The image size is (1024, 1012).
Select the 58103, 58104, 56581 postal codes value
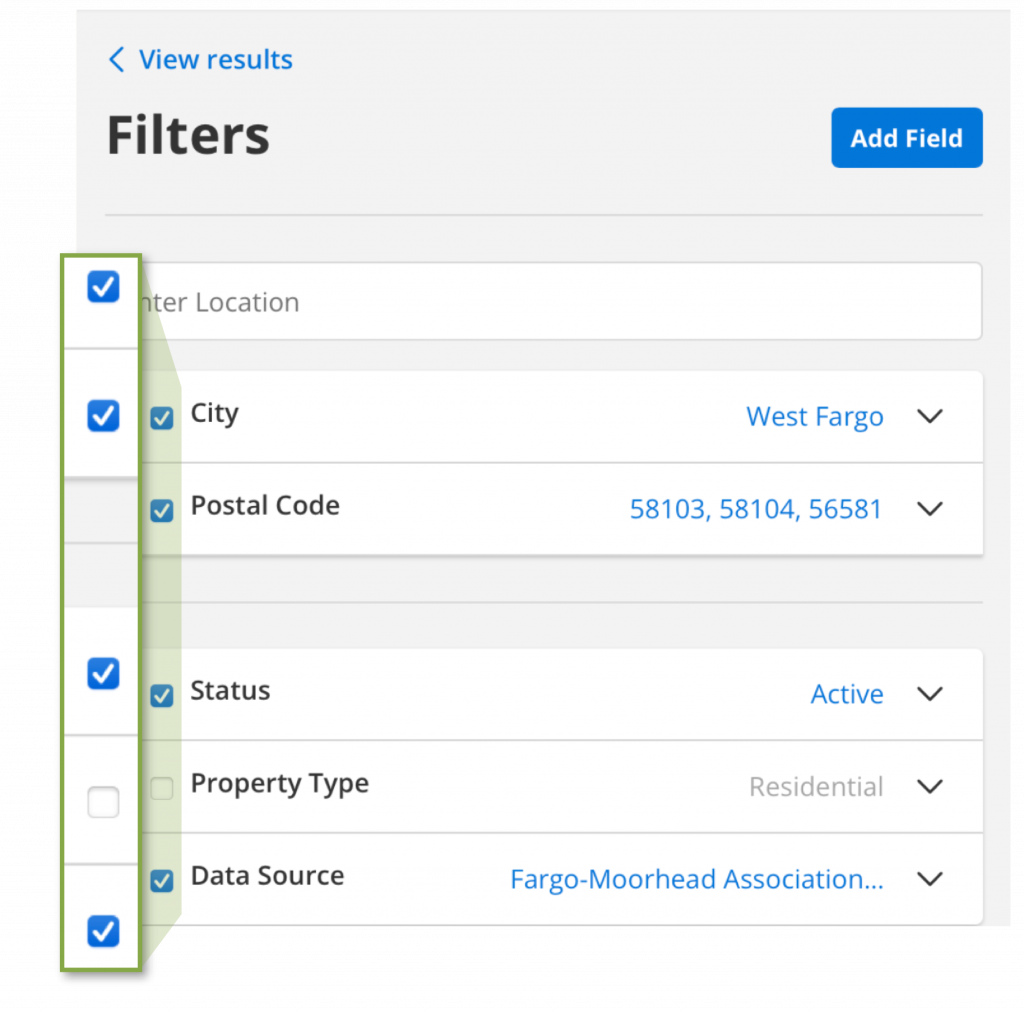click(x=755, y=510)
